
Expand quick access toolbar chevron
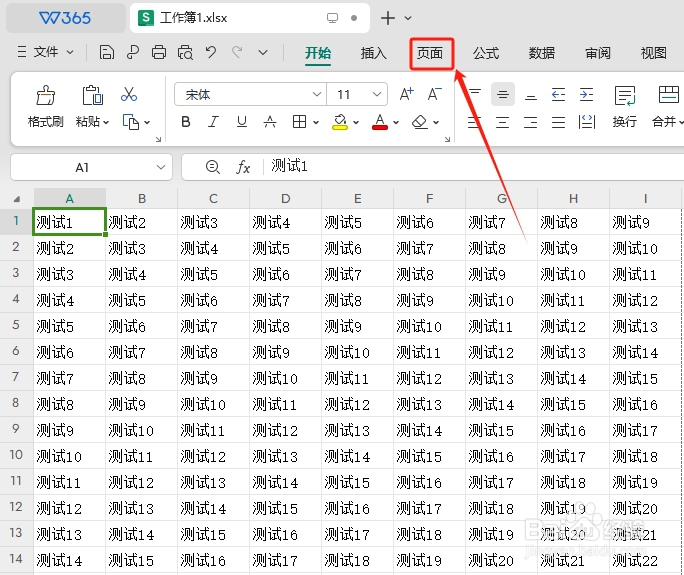click(x=263, y=53)
